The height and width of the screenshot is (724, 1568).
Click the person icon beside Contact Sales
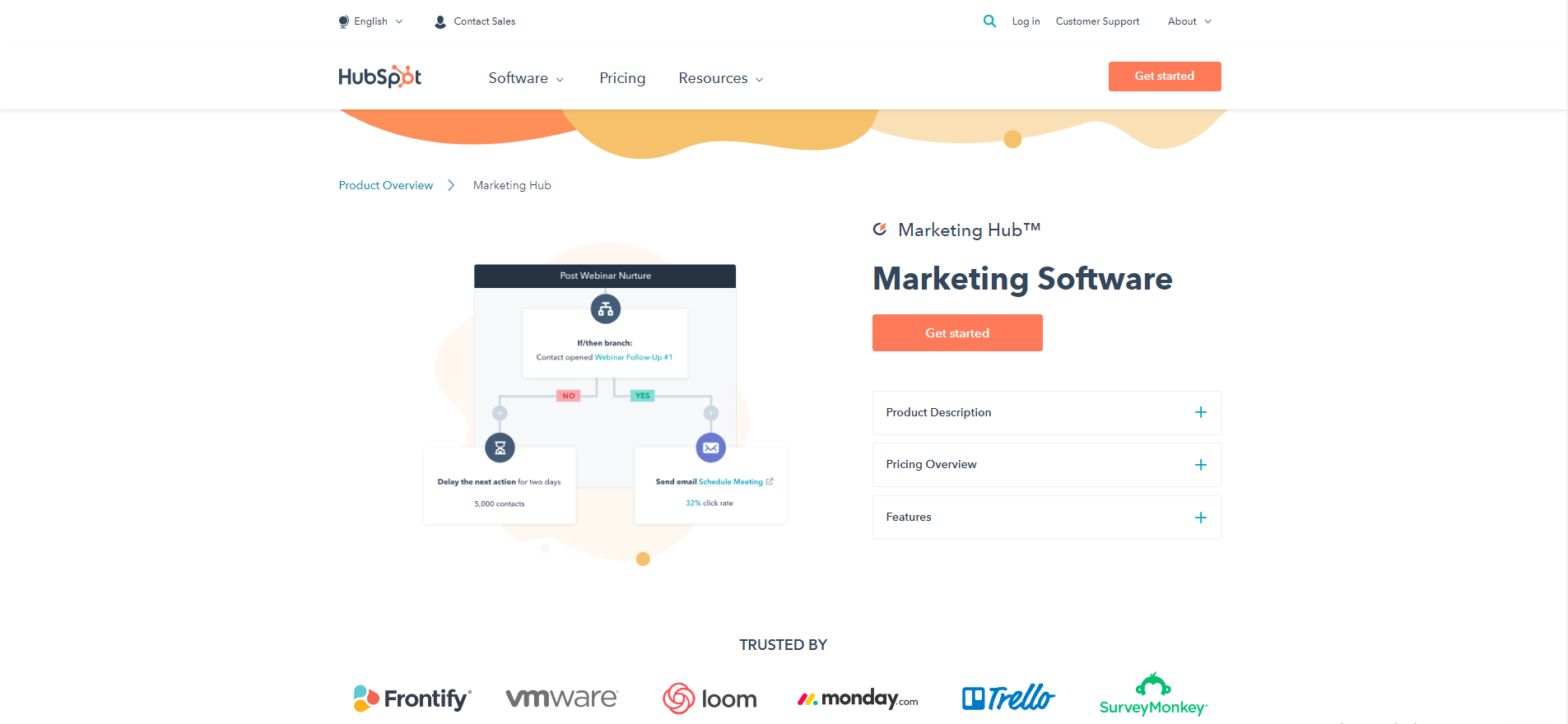coord(440,22)
